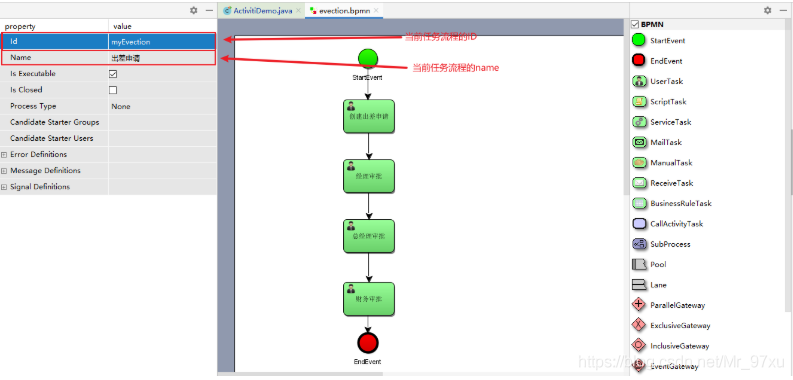
Task: Pick the ExclusiveGateway palette icon
Action: coord(639,325)
